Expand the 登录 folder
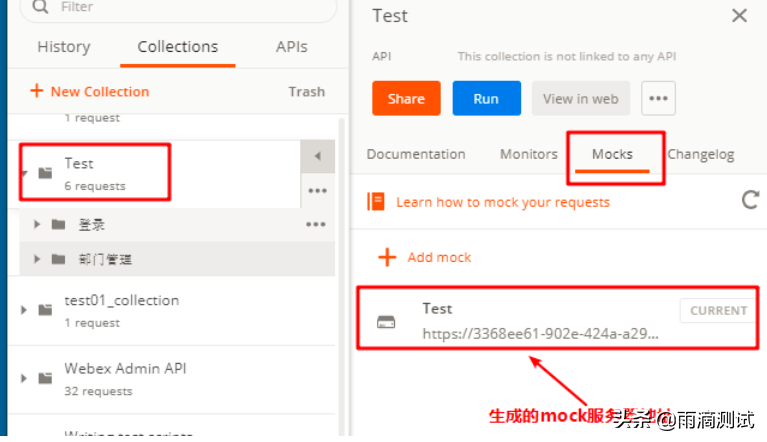 pos(37,224)
